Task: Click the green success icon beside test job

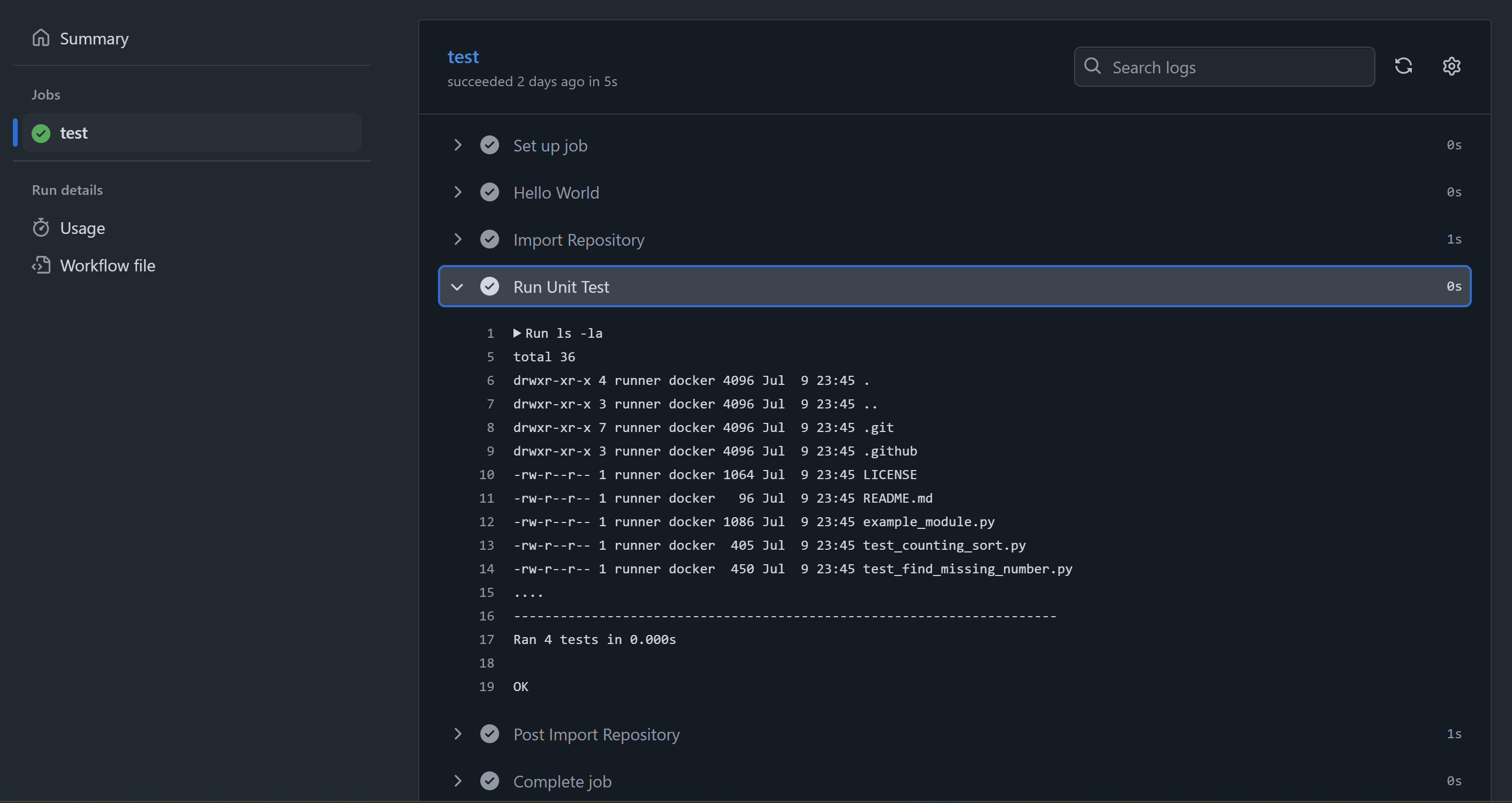Action: (x=41, y=133)
